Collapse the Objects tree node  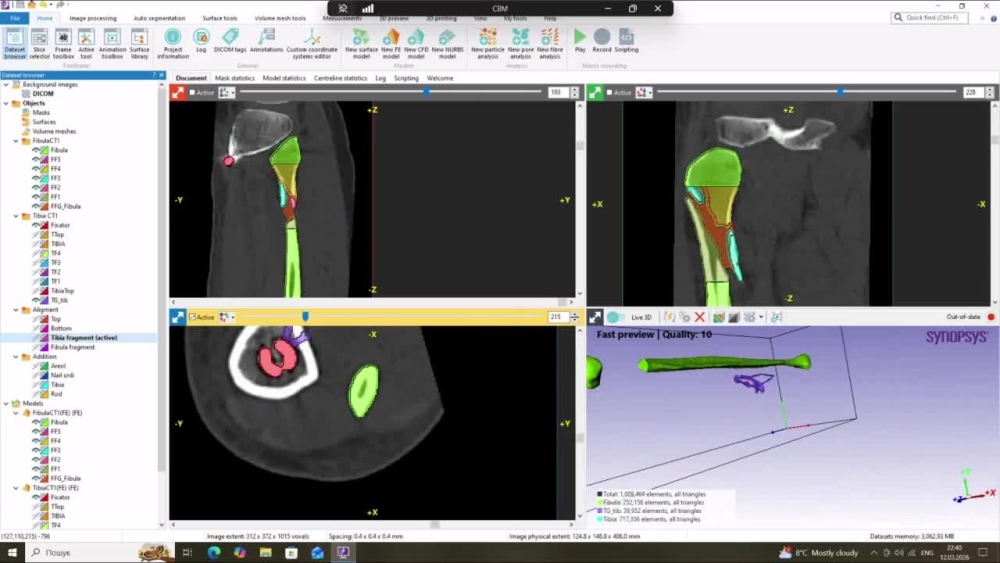click(6, 103)
